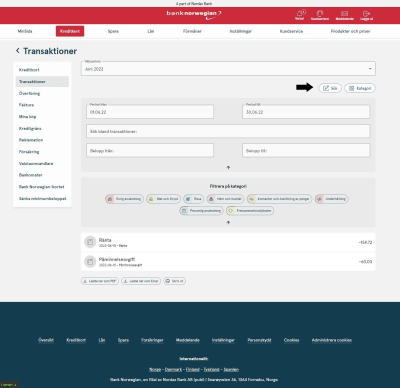Click the Ränta transaction category icon
Image resolution: width=400 pixels, height=388 pixels.
pos(90,242)
